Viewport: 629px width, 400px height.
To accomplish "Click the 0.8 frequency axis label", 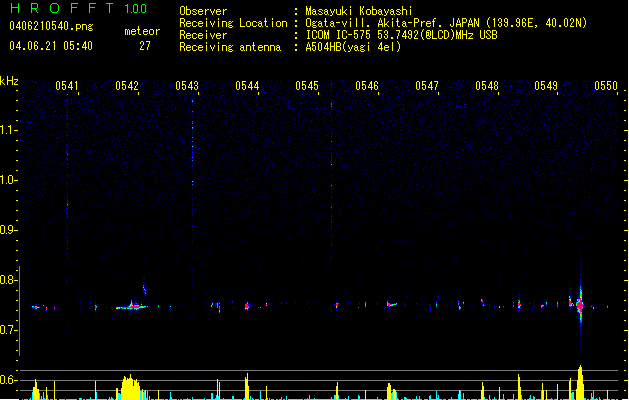I will [x=8, y=280].
